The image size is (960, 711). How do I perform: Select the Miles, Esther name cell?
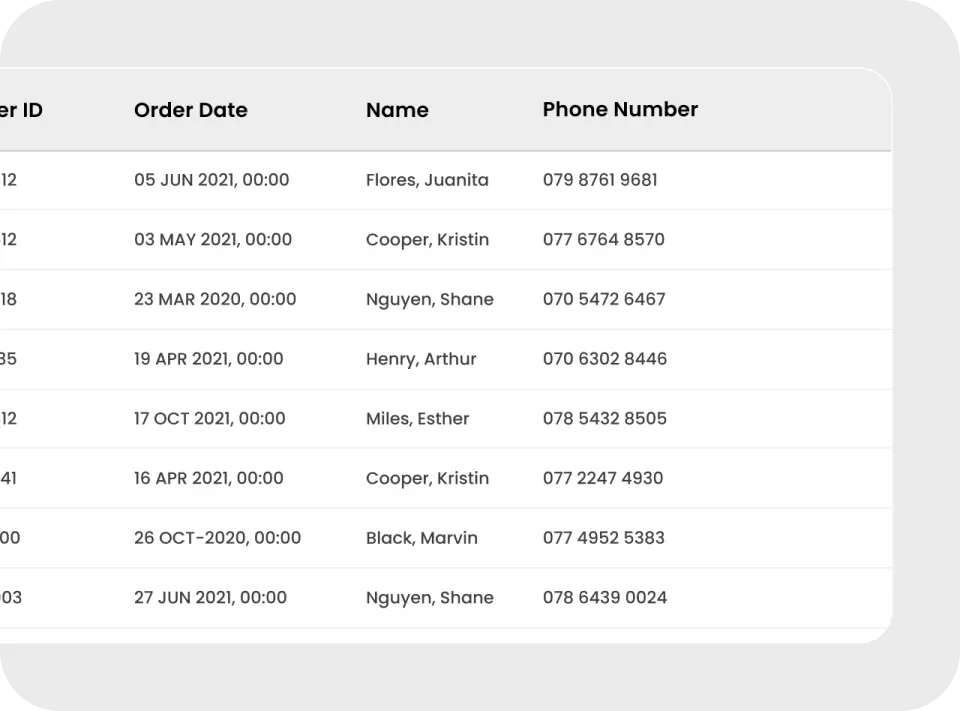click(417, 418)
